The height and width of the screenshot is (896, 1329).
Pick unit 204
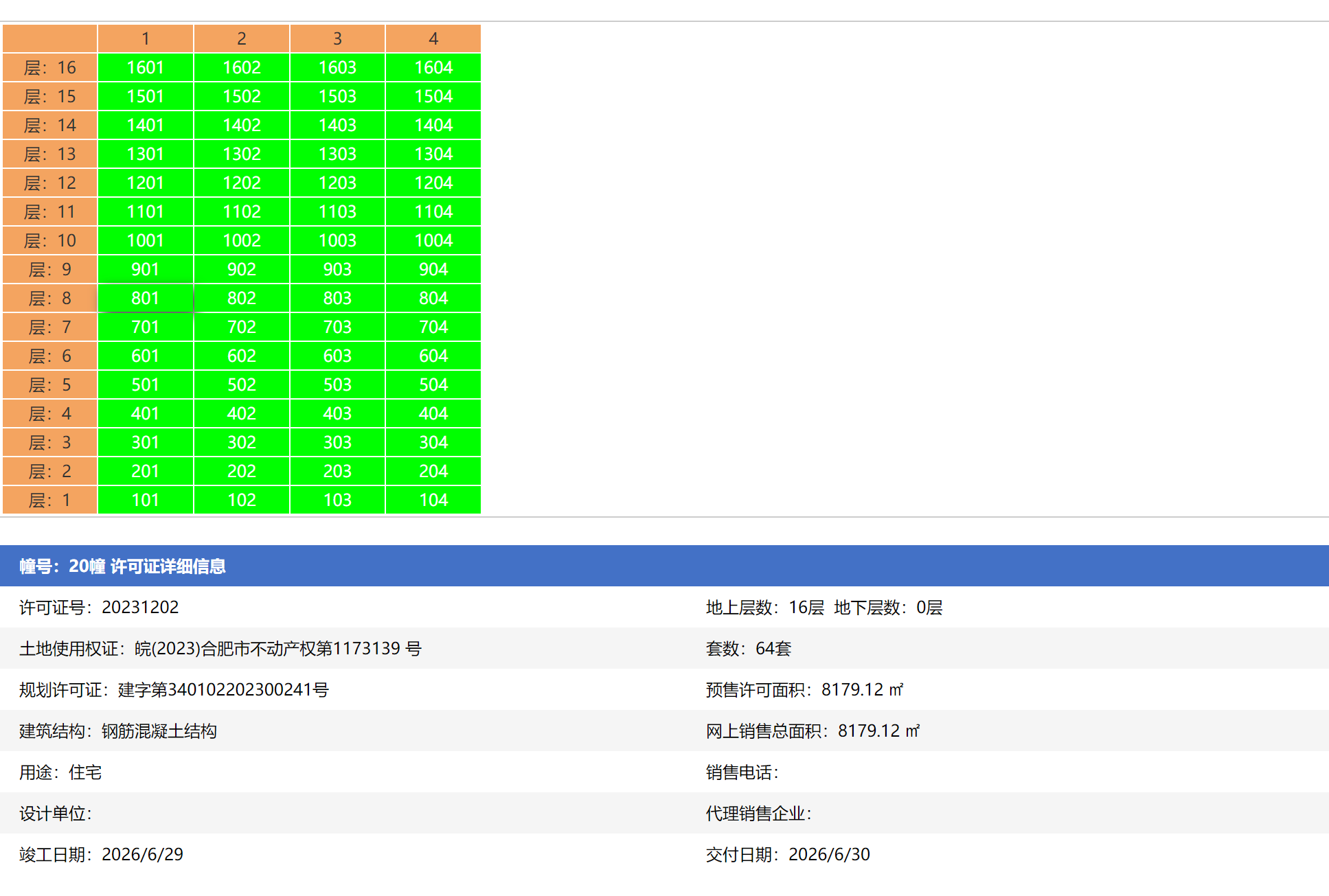click(433, 471)
